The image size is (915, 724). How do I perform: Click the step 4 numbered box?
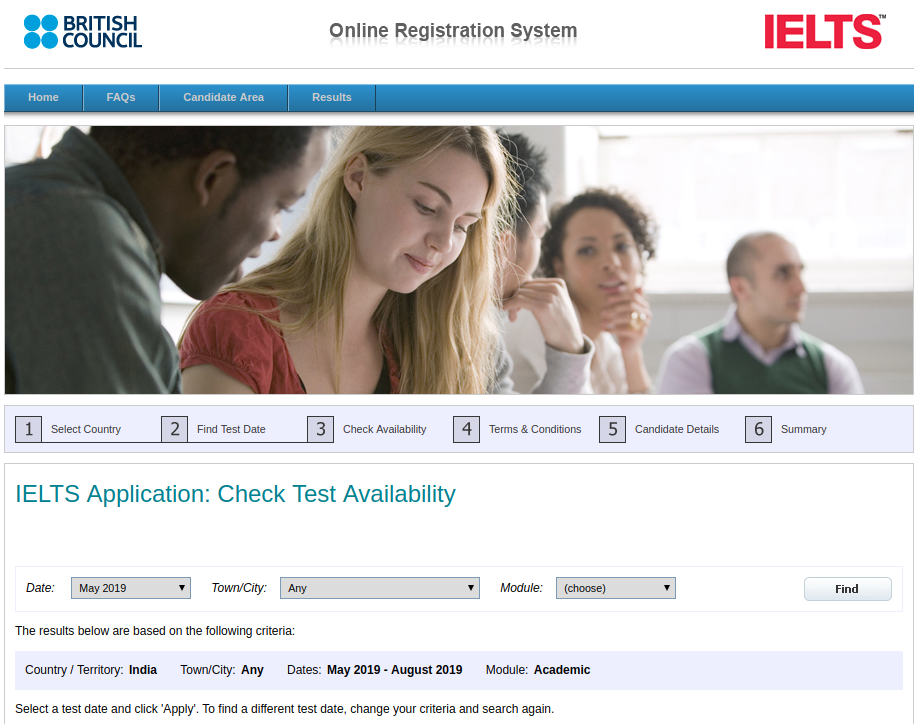(x=466, y=429)
